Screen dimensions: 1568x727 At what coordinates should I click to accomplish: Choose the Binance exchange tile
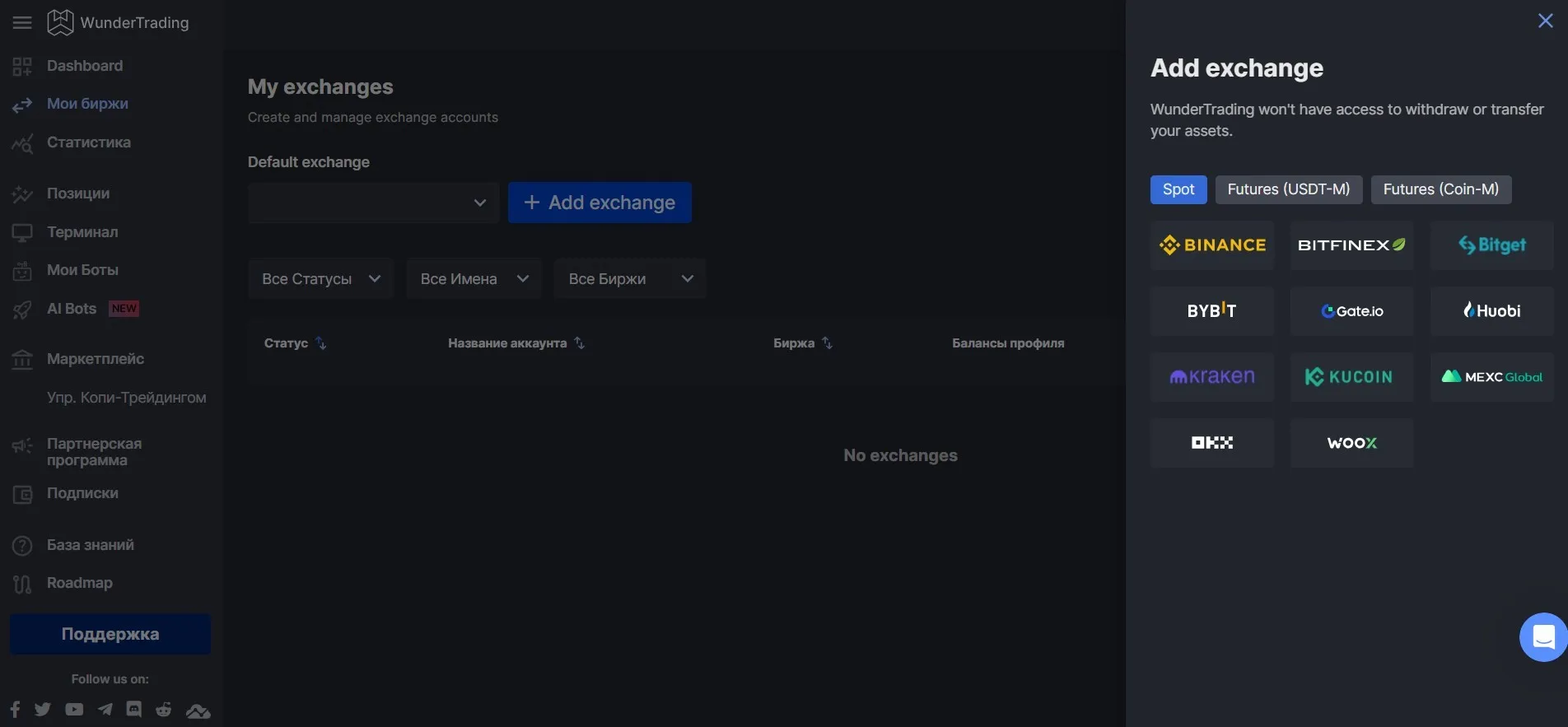[x=1212, y=245]
